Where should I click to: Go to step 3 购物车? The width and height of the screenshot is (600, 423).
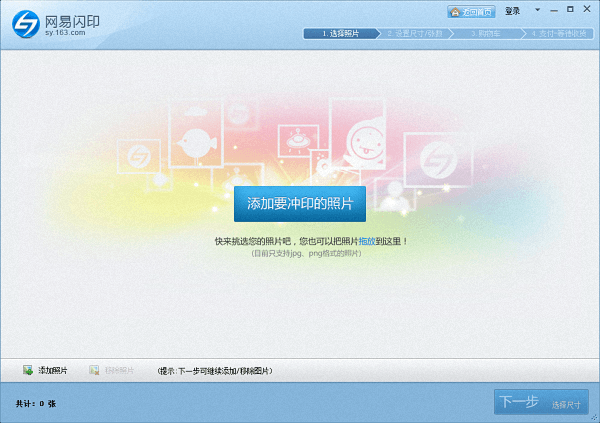pos(487,33)
